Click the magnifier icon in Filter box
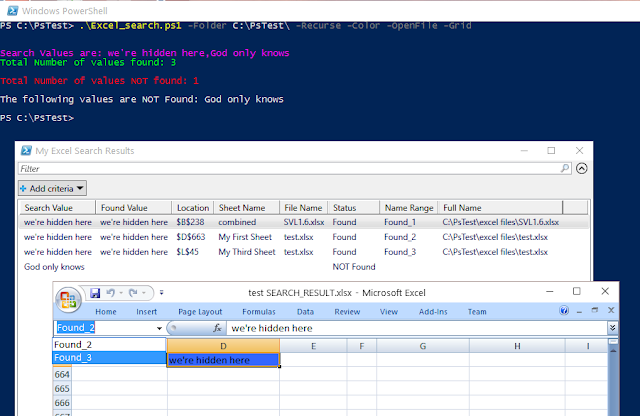640x416 pixels. (x=565, y=168)
